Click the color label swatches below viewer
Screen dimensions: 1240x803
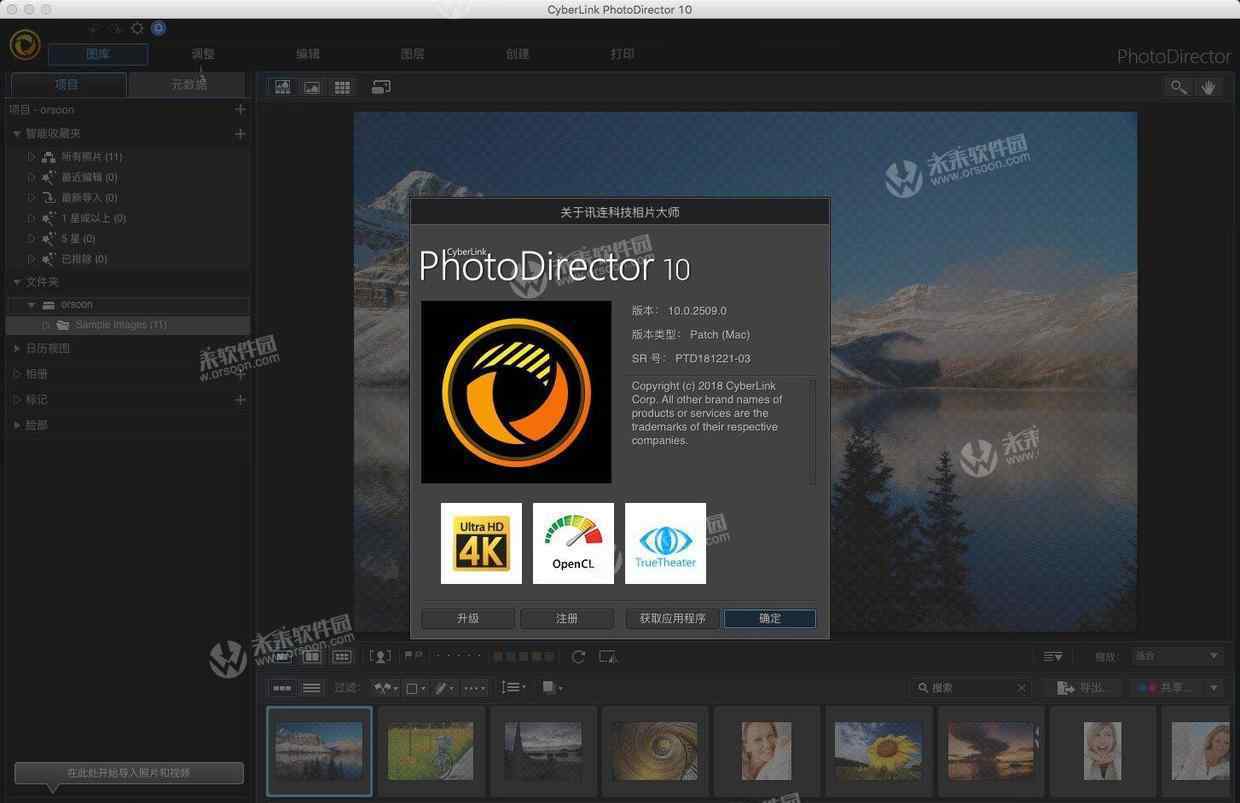point(524,656)
